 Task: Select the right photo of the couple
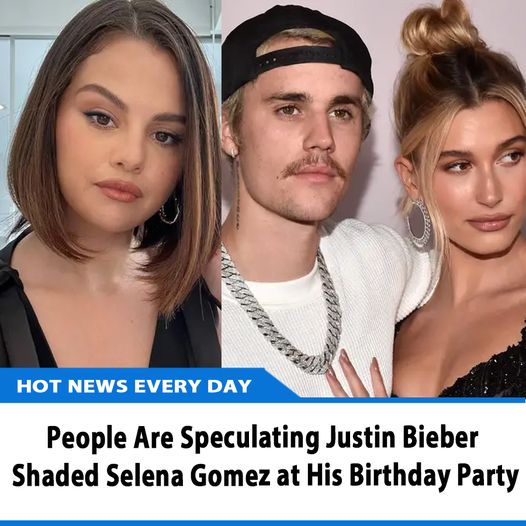coord(374,199)
